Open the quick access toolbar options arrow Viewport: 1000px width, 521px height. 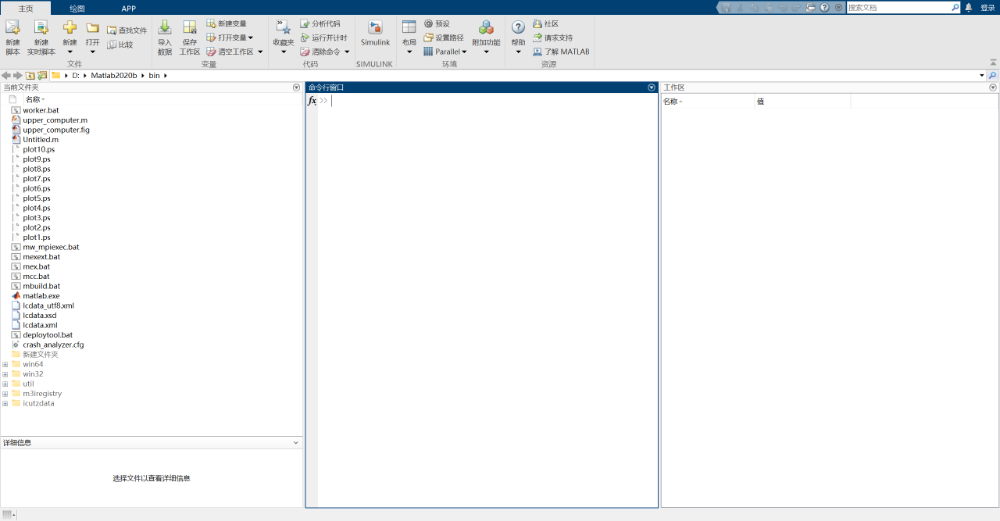(x=839, y=8)
